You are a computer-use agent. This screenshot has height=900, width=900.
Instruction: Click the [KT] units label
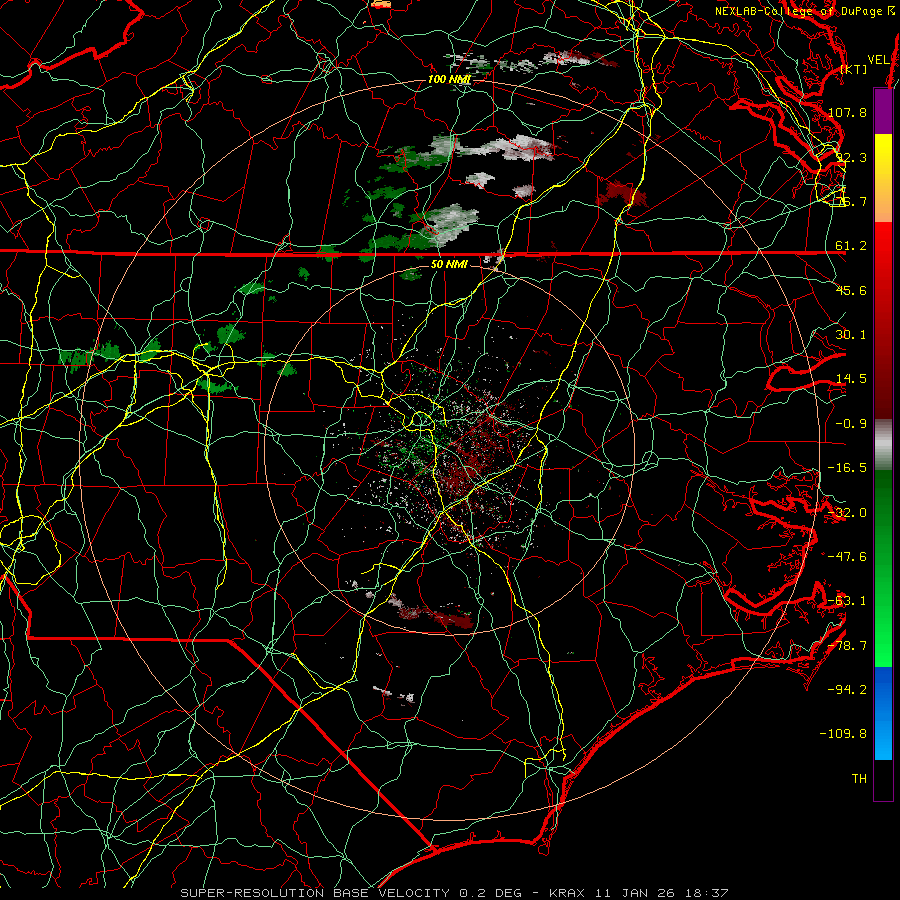click(x=854, y=69)
